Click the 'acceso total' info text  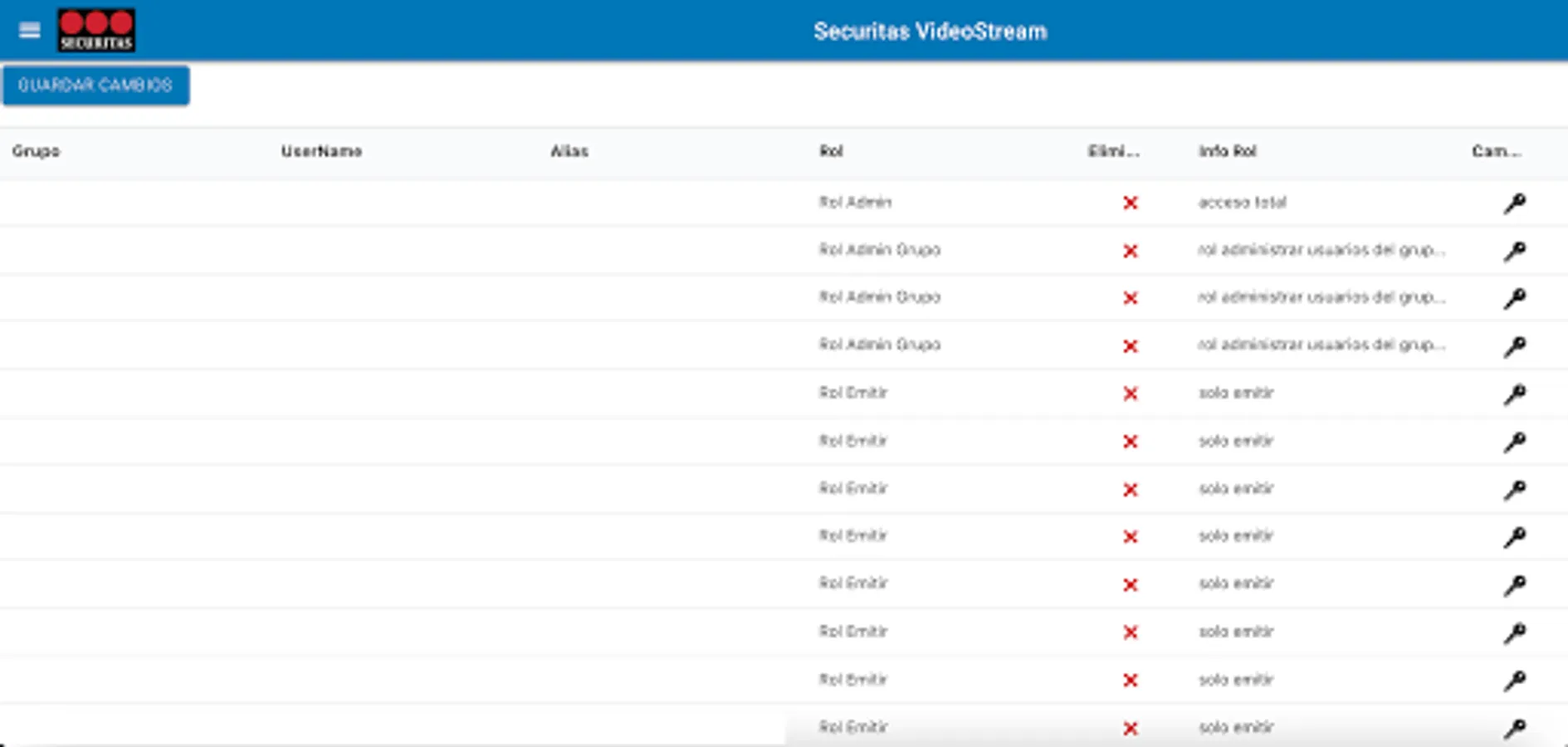pos(1243,203)
